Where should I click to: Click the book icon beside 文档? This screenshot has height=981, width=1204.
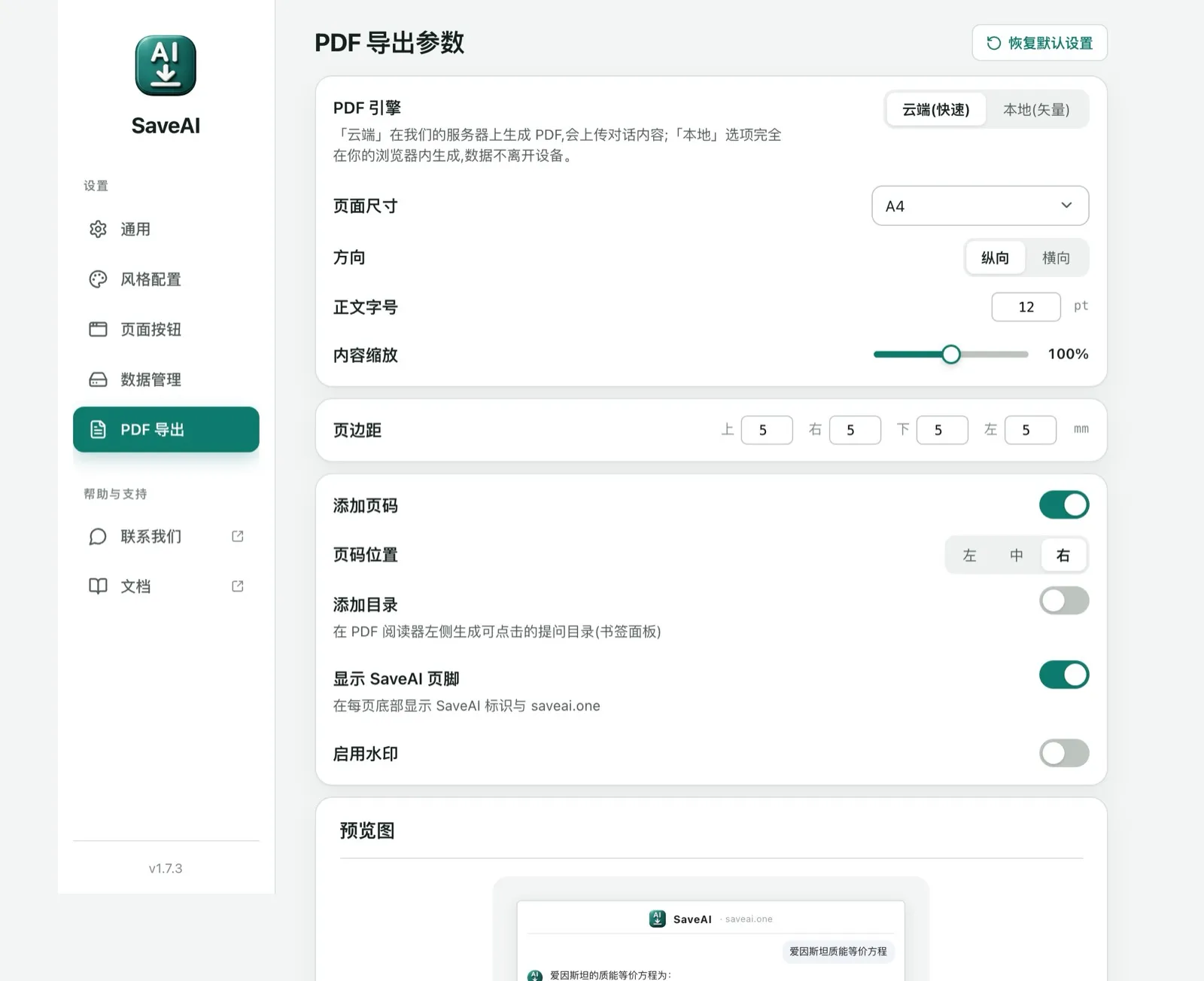pos(98,586)
